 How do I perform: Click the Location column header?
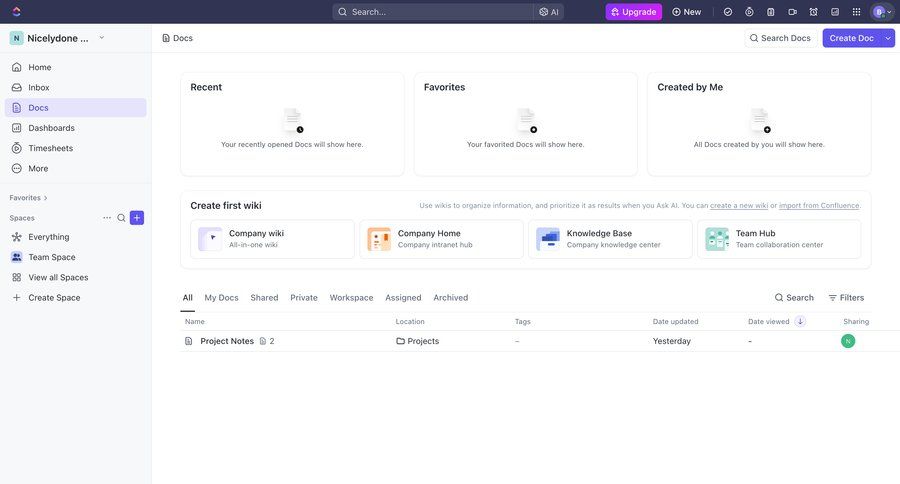[x=410, y=322]
